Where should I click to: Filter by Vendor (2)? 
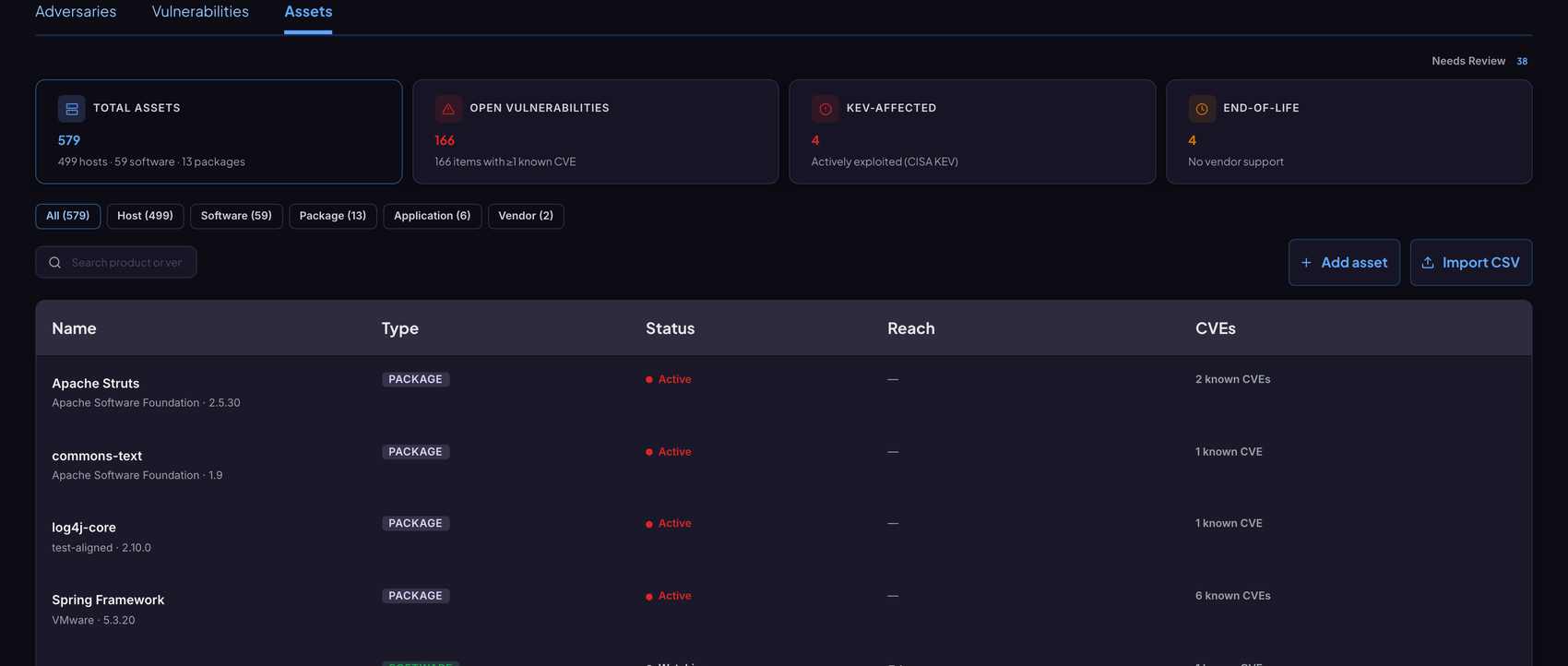click(526, 216)
